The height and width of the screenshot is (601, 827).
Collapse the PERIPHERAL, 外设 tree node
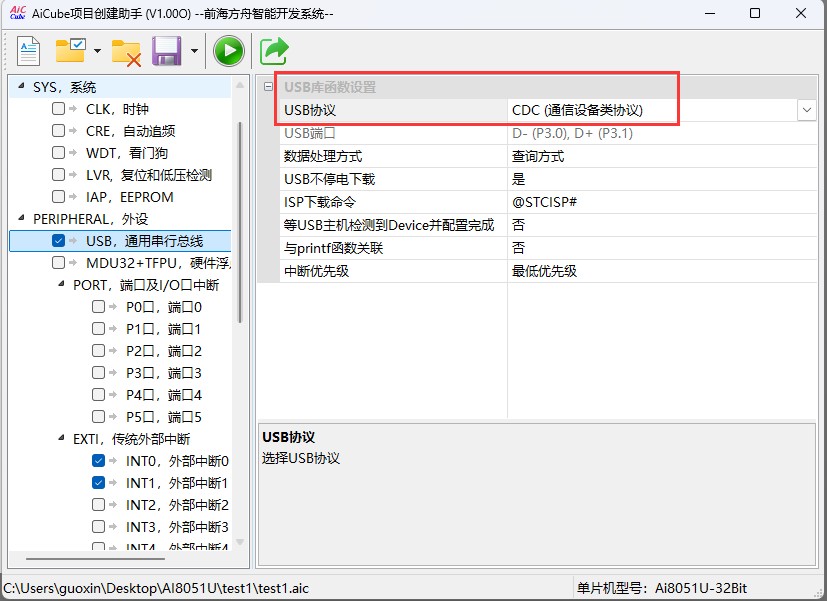coord(21,217)
